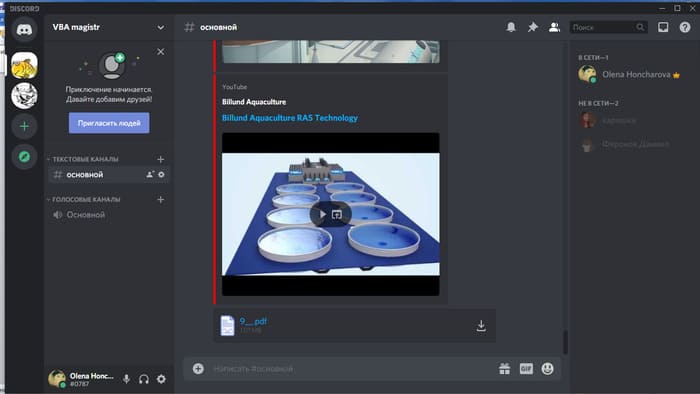Open User Settings gear icon
700x394 pixels.
(161, 379)
